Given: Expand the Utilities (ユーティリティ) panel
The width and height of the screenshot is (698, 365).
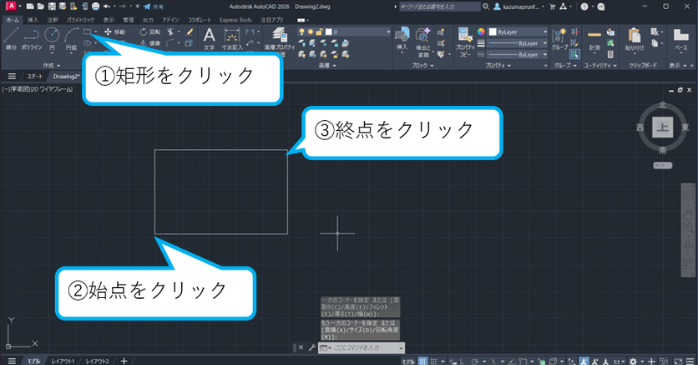Looking at the screenshot, I should coord(601,65).
